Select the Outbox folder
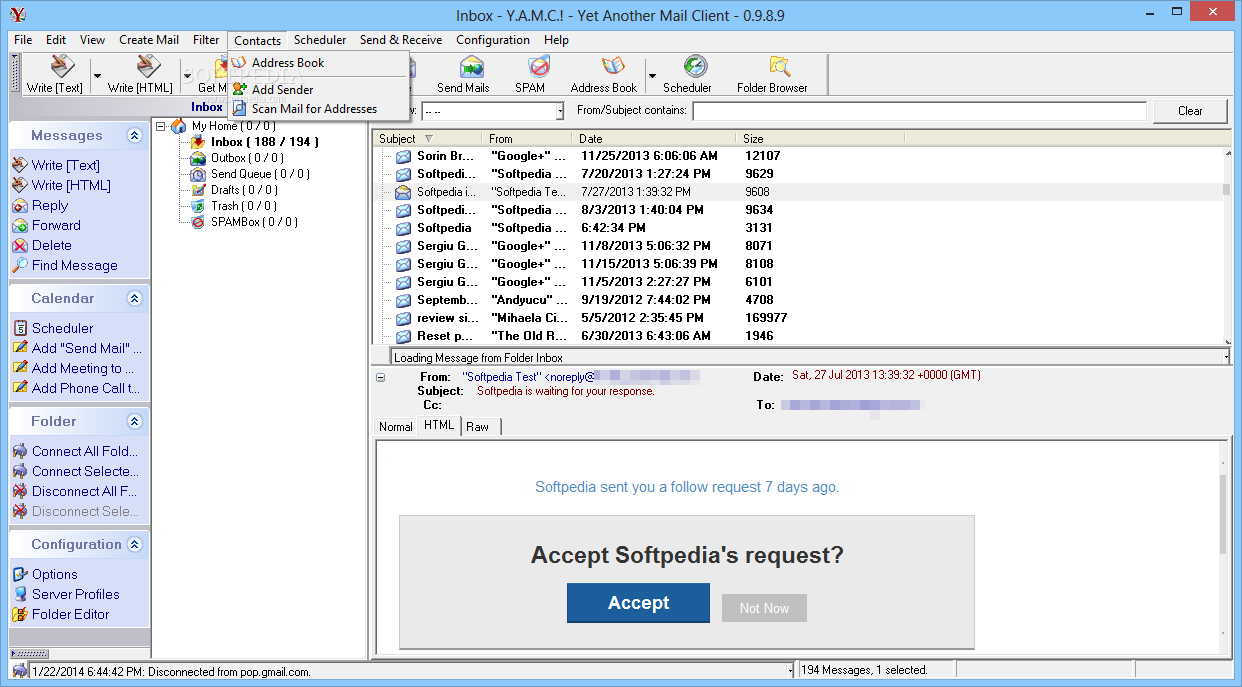1242x687 pixels. point(247,158)
